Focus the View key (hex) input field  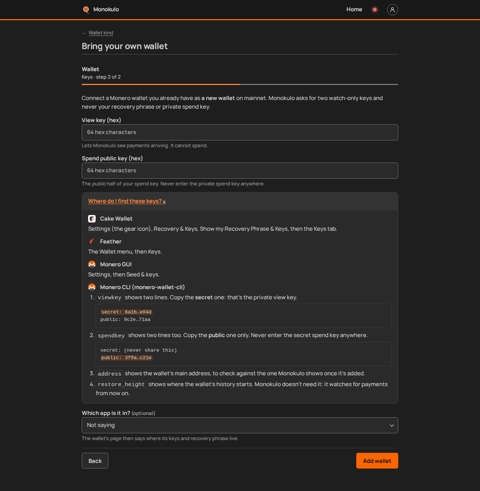tap(240, 132)
